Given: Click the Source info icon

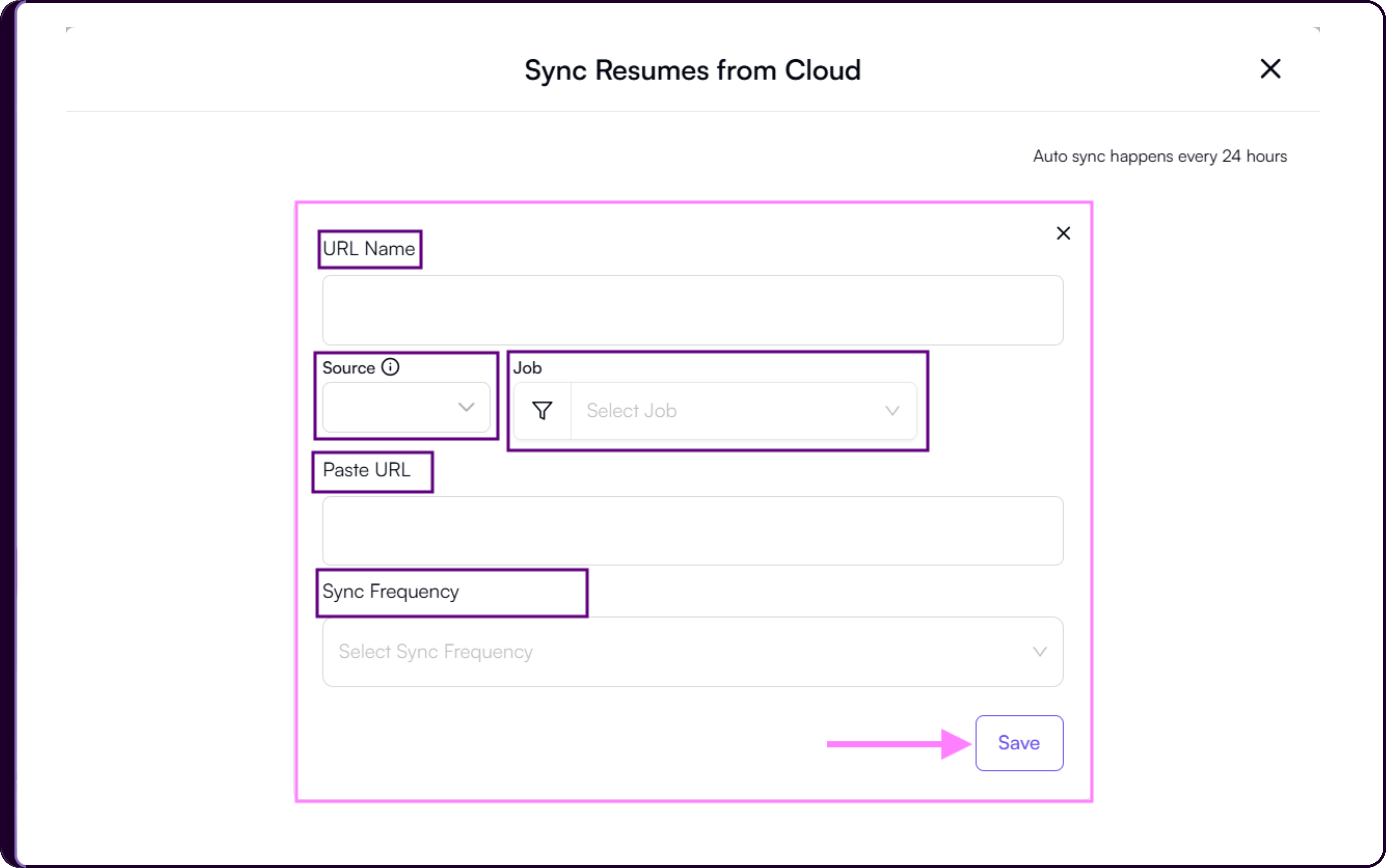Looking at the screenshot, I should click(x=390, y=367).
